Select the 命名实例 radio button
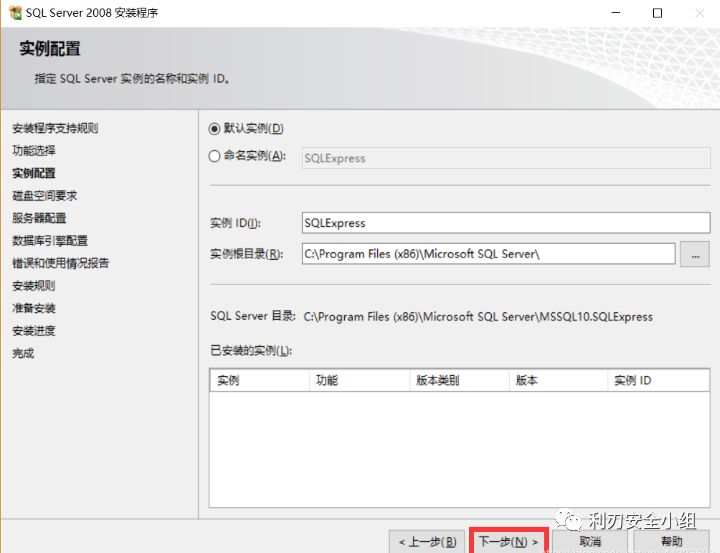 pos(215,156)
